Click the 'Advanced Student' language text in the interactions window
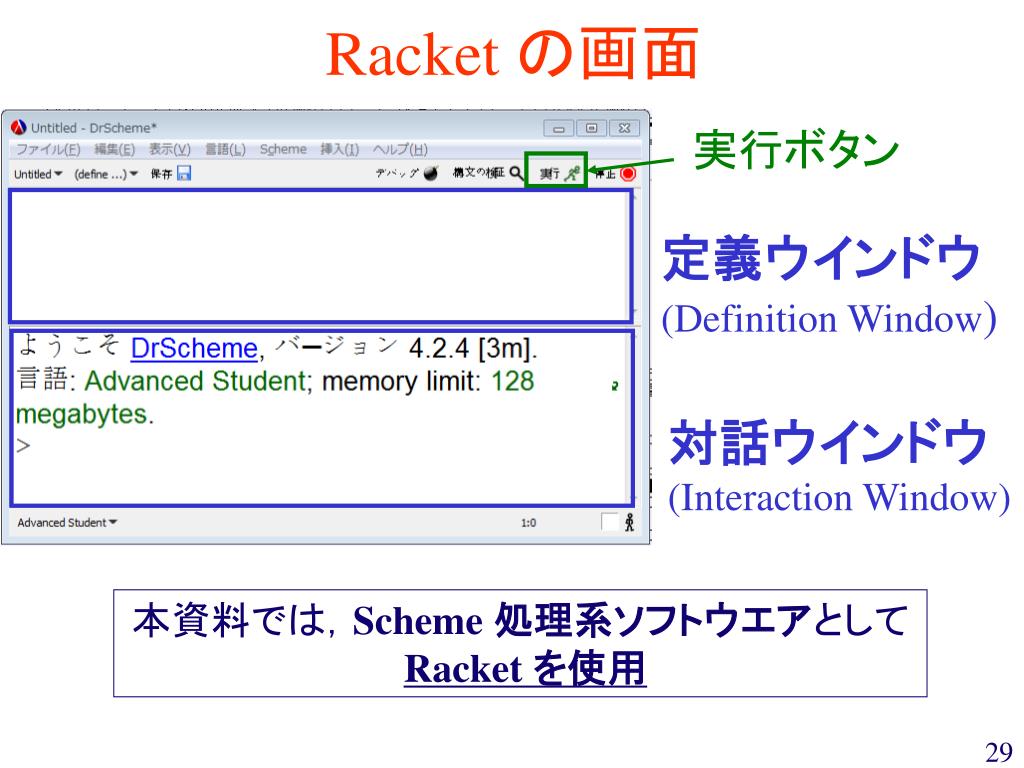 (195, 381)
